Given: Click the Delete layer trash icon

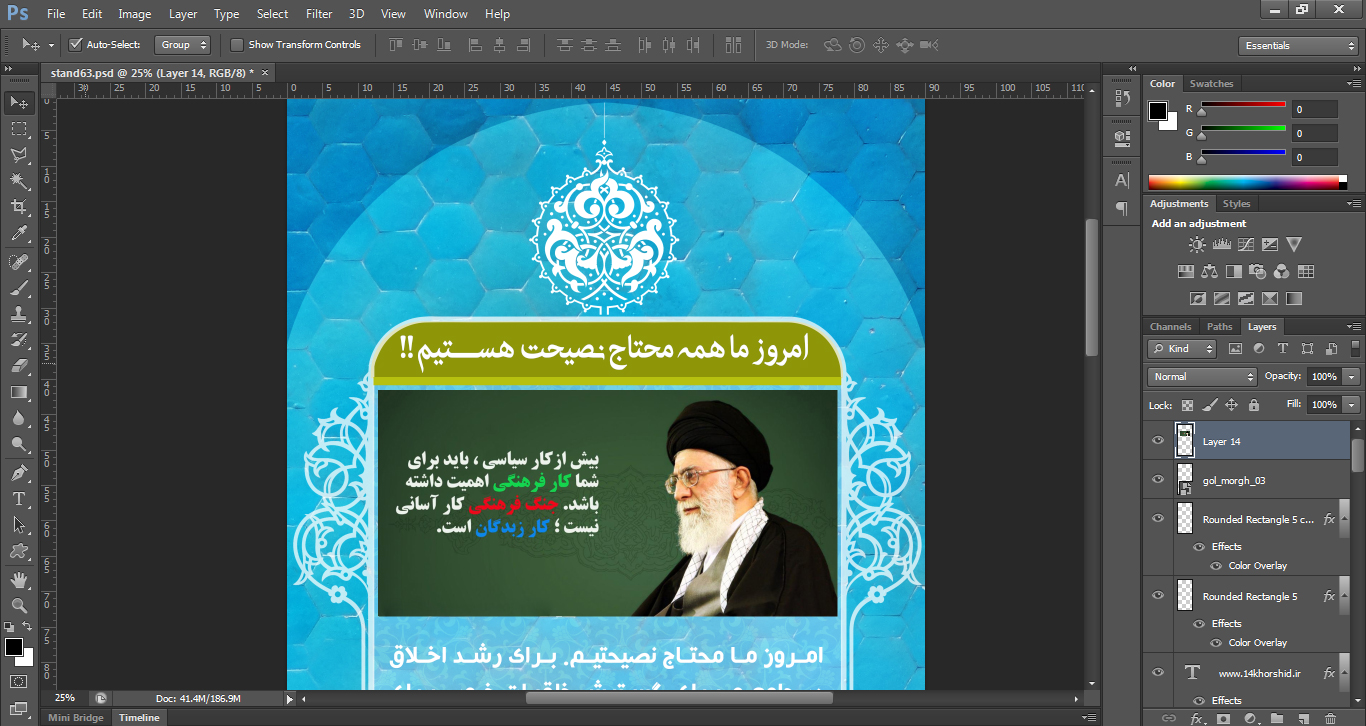Looking at the screenshot, I should [1329, 718].
